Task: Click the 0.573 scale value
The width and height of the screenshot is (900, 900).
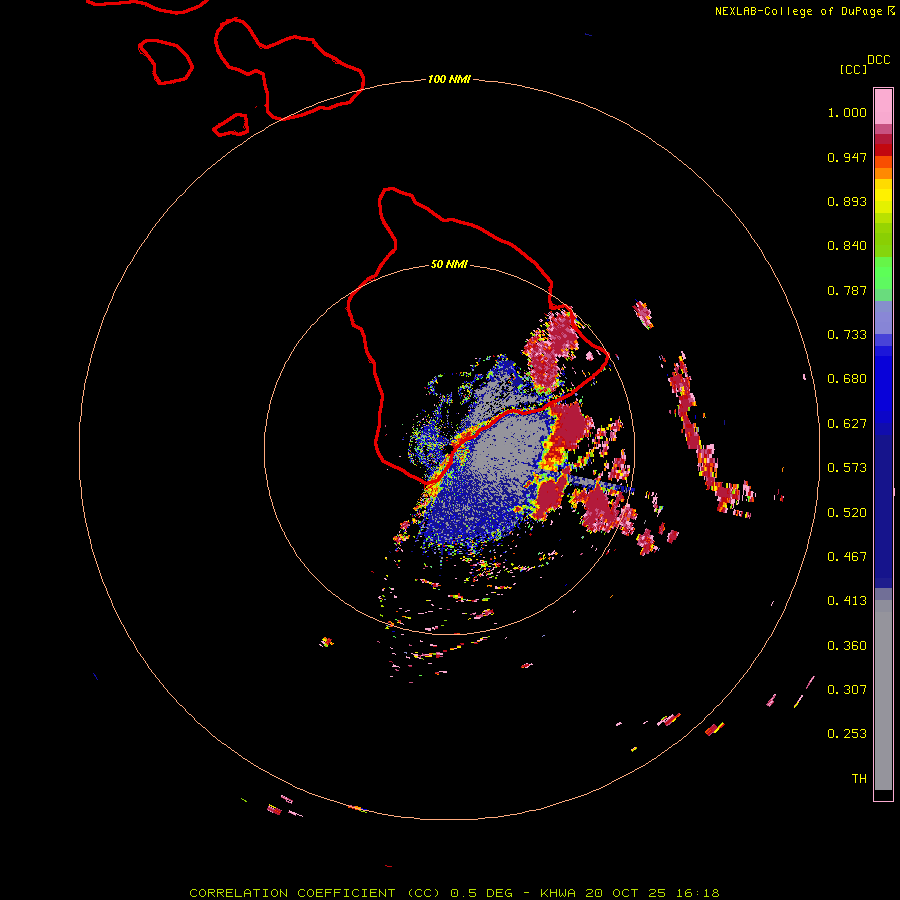Action: point(847,468)
